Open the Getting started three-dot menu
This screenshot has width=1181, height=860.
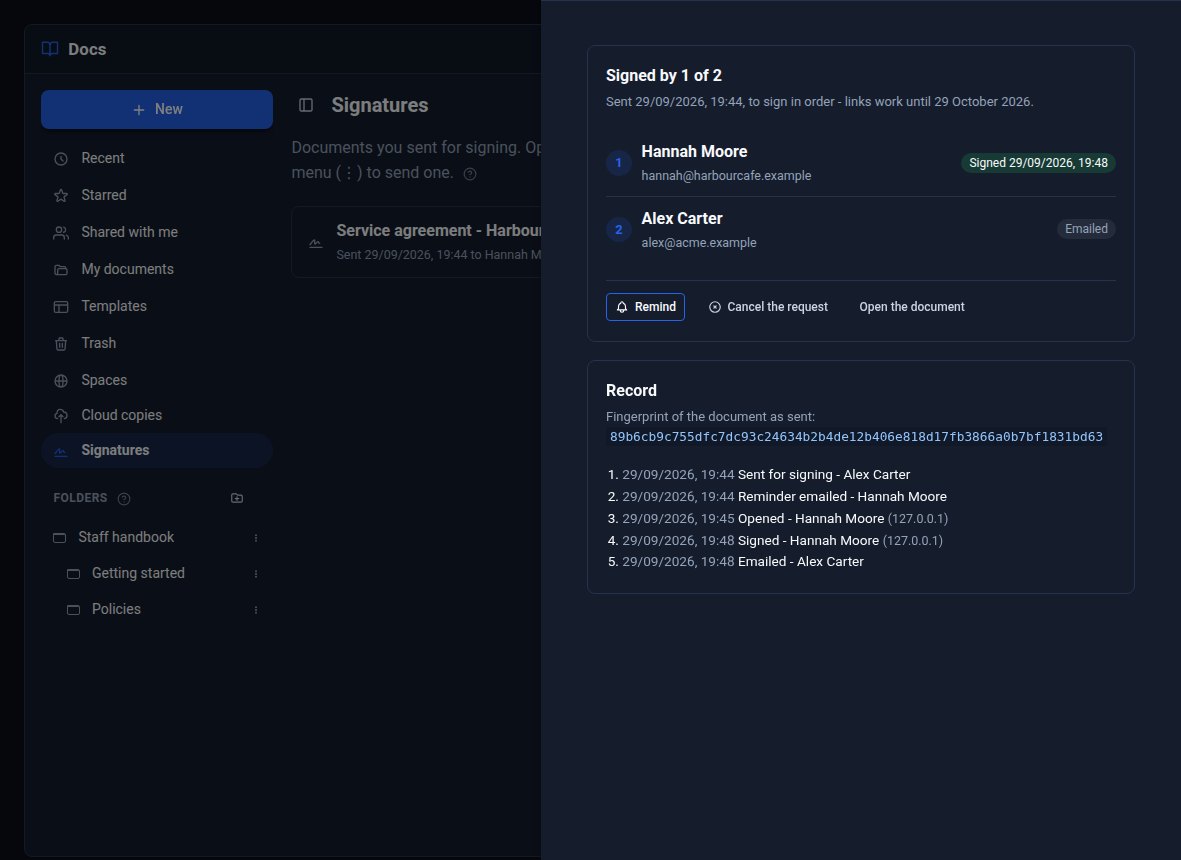pos(256,574)
